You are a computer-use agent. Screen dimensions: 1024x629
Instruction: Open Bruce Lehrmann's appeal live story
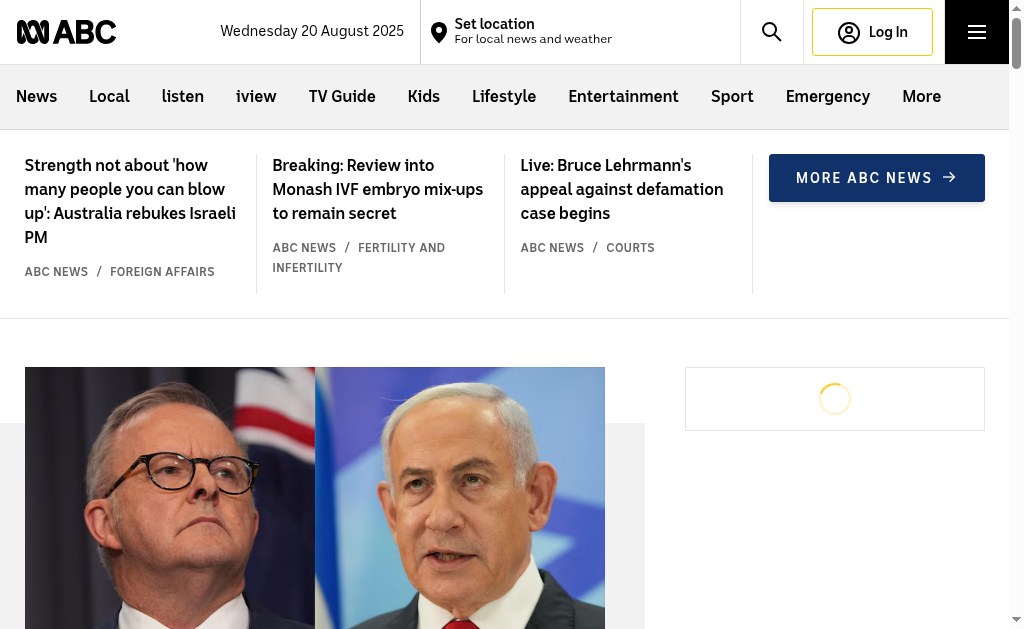pyautogui.click(x=622, y=189)
